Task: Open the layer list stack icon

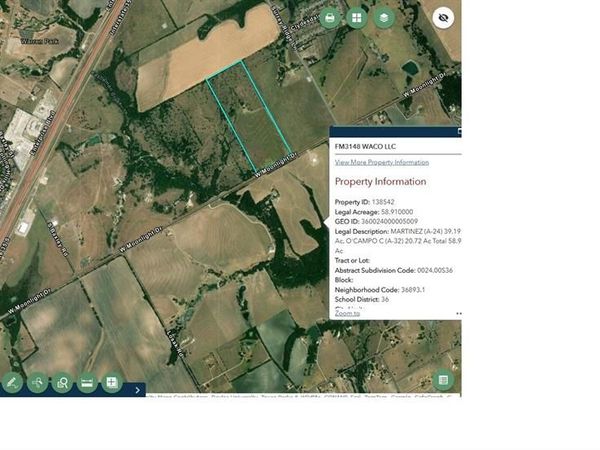Action: [384, 18]
